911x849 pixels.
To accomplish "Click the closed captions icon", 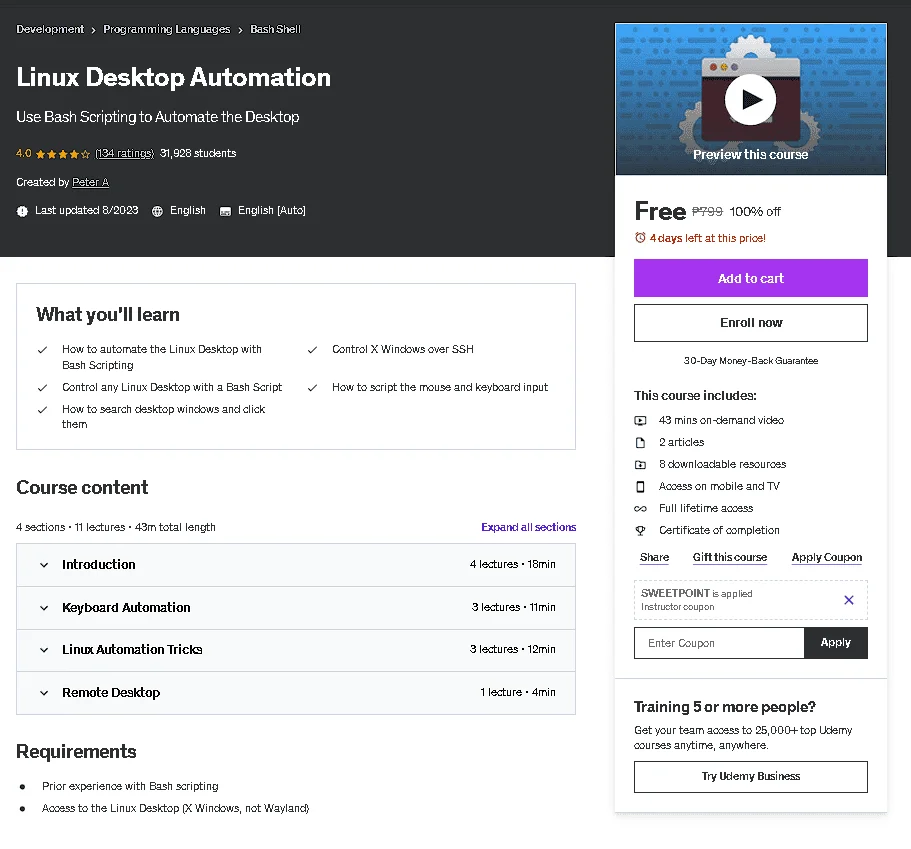I will 225,212.
